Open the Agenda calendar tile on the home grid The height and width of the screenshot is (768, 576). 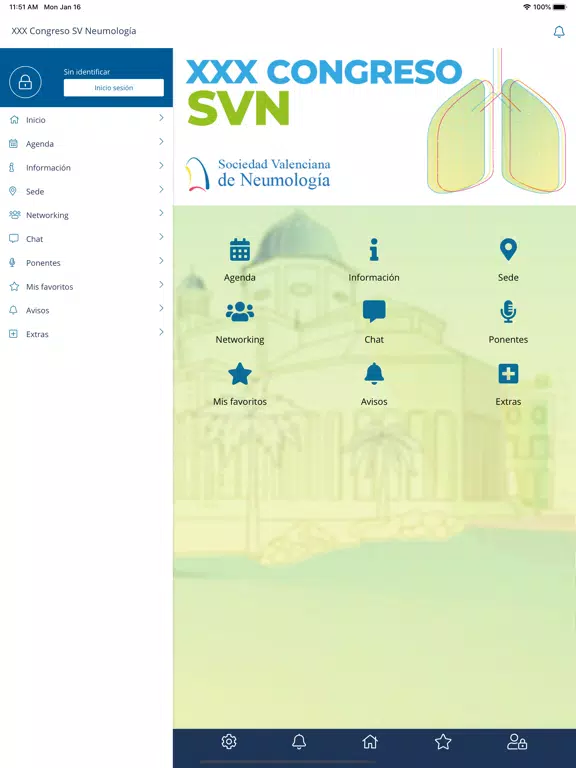240,259
